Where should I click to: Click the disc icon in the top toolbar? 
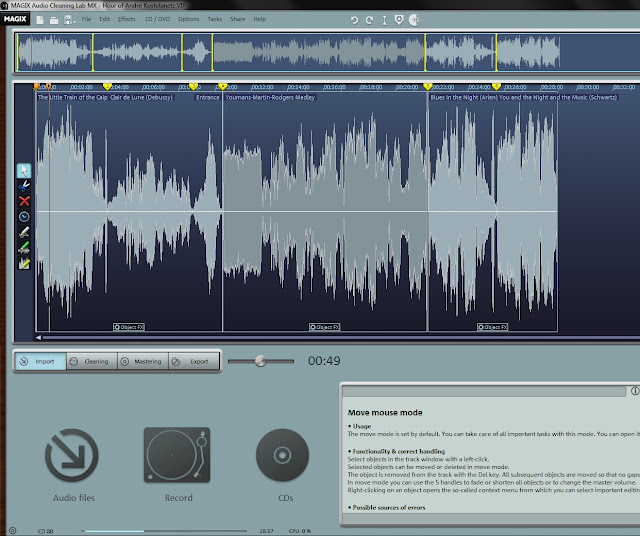[414, 20]
